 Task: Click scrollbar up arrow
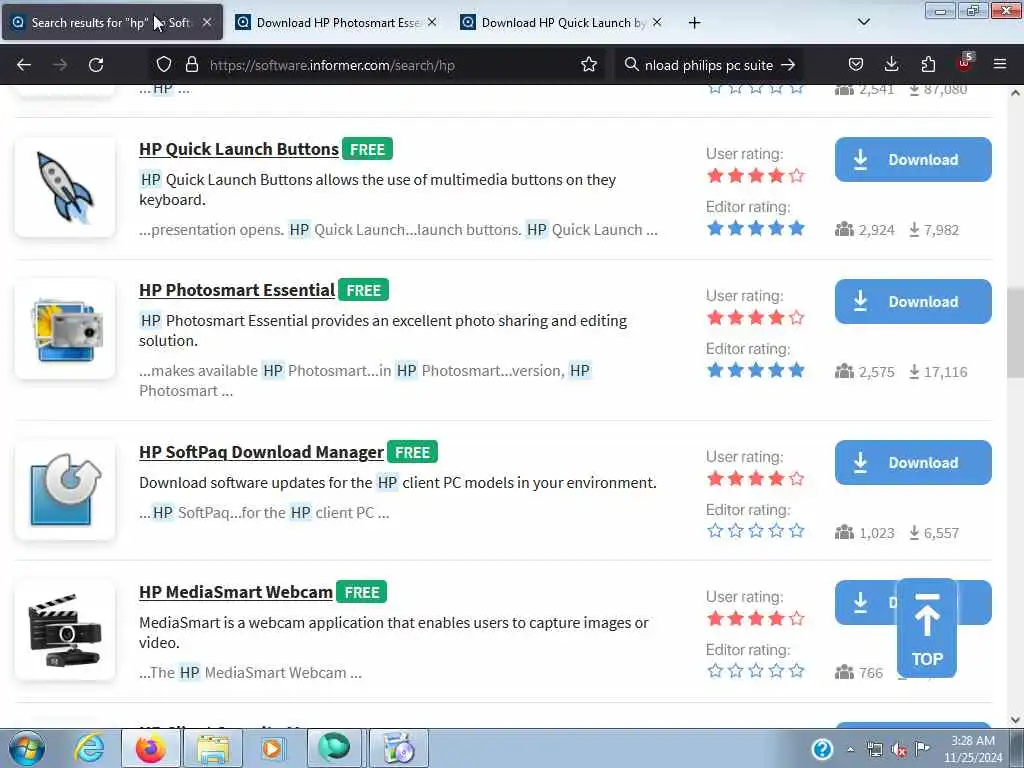(1016, 93)
